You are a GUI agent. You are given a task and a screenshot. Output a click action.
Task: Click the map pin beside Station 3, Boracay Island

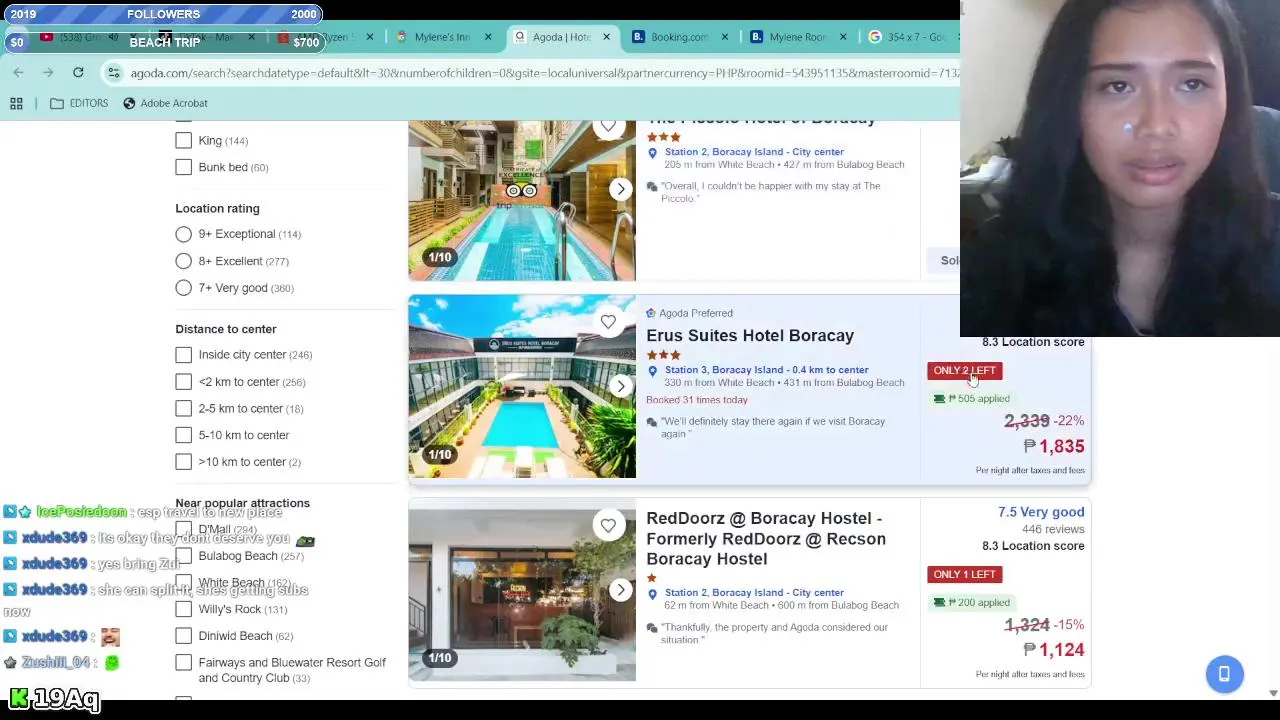pyautogui.click(x=652, y=372)
